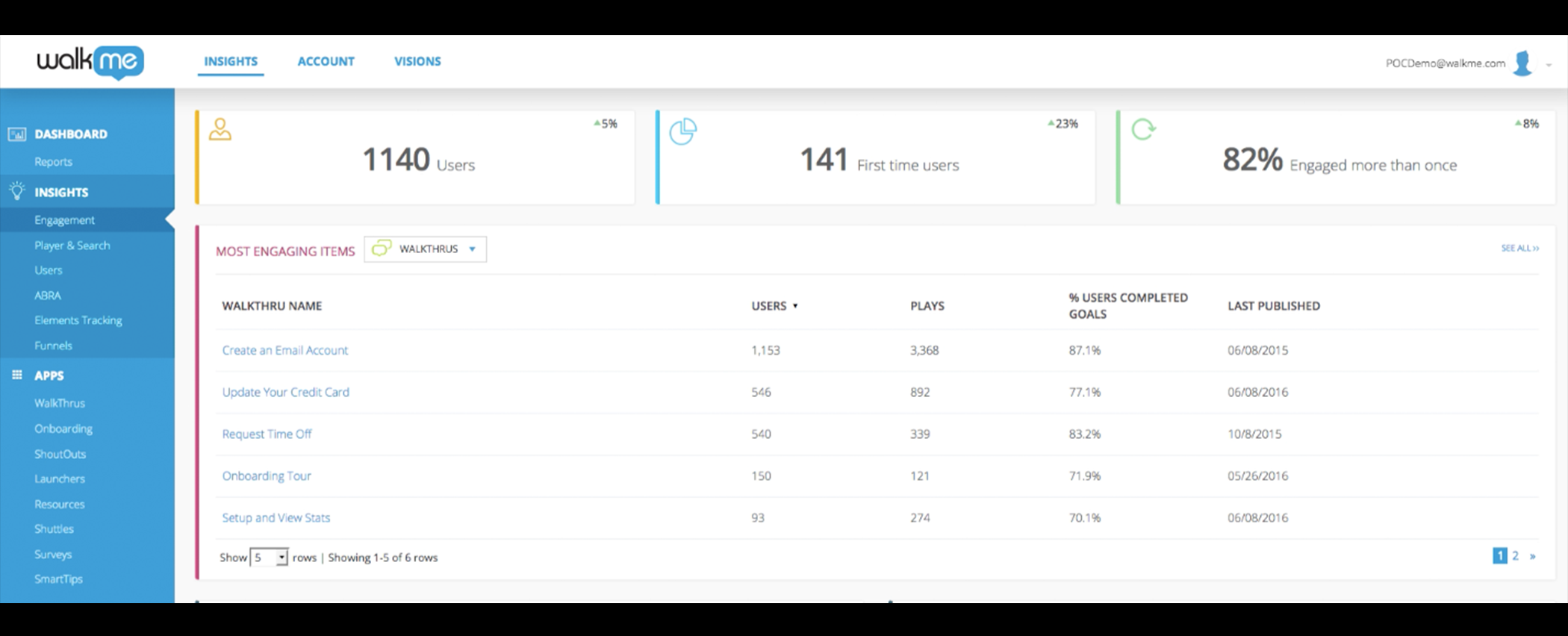Viewport: 1568px width, 636px height.
Task: Click the WalkMe logo
Action: coord(90,62)
